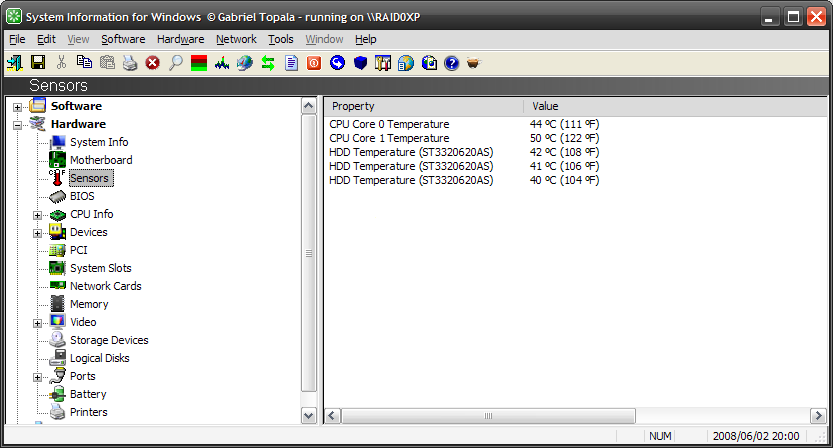Screen dimensions: 833x448
Task: Expand the Devices node
Action: 37,233
